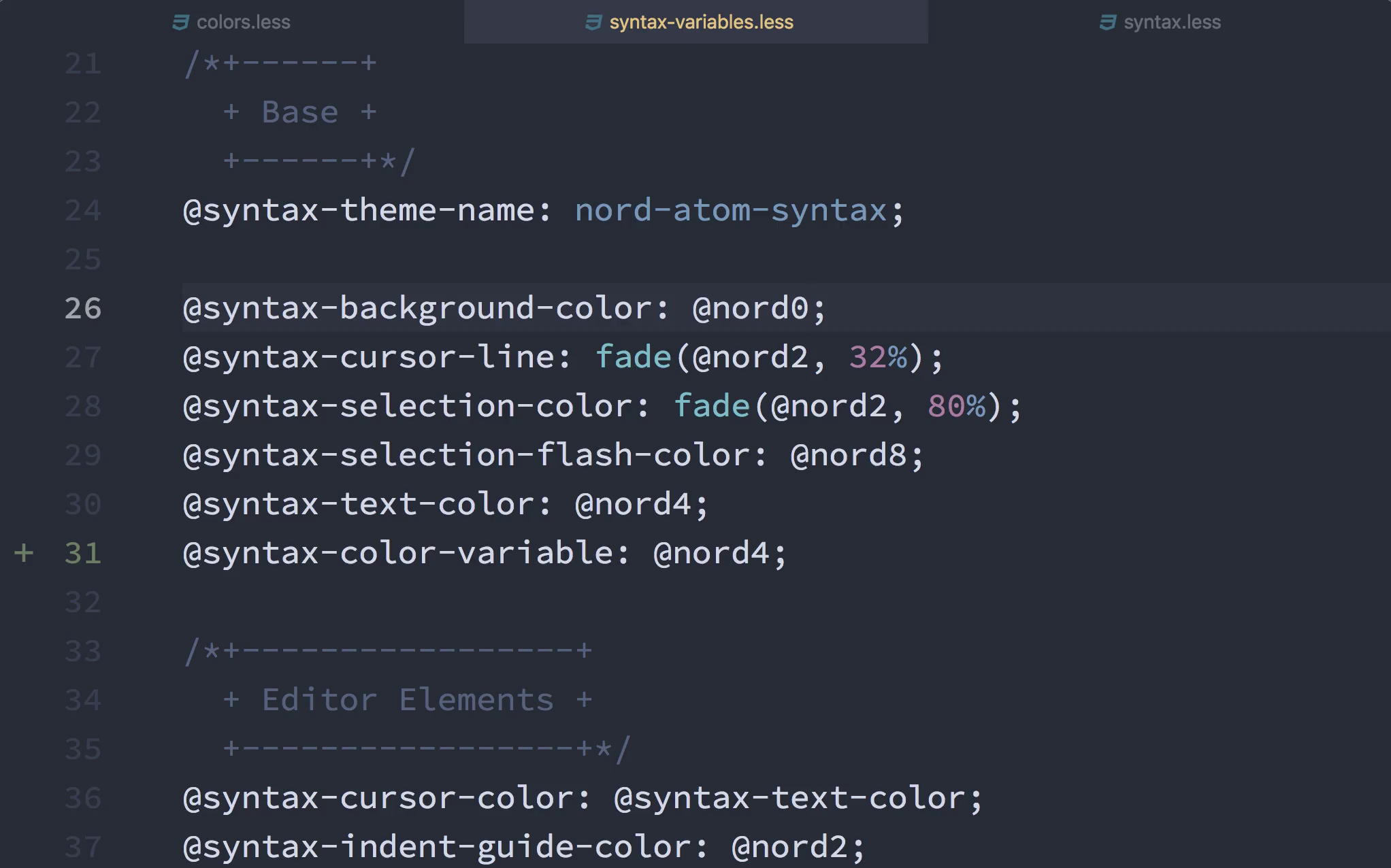Click @nord2 on the indent-guide-color line
1391x868 pixels.
789,847
